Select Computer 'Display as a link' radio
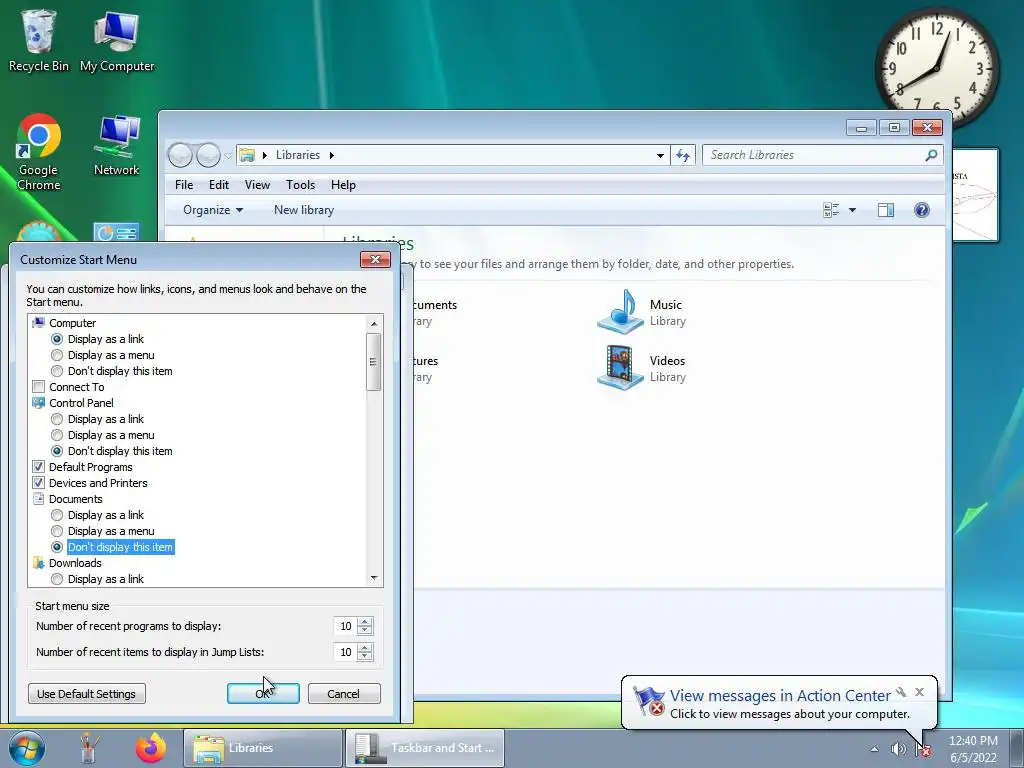This screenshot has width=1024, height=768. tap(57, 339)
